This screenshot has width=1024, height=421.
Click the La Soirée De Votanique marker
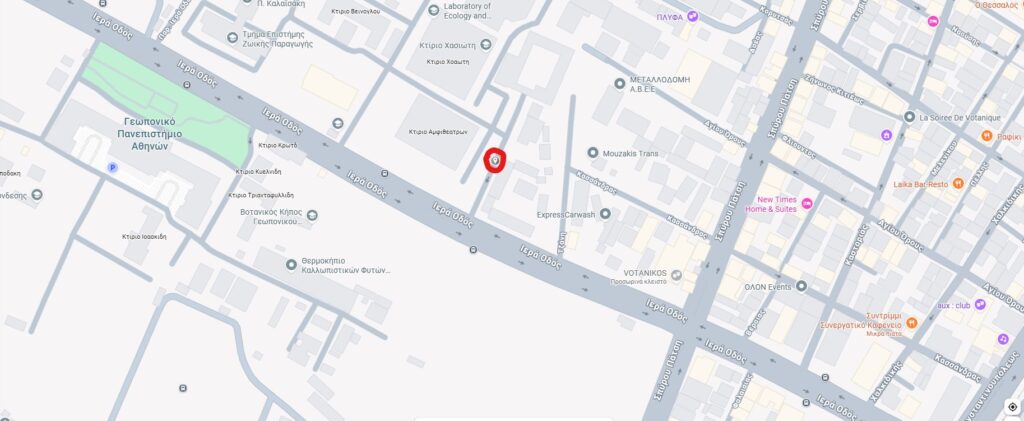[909, 117]
